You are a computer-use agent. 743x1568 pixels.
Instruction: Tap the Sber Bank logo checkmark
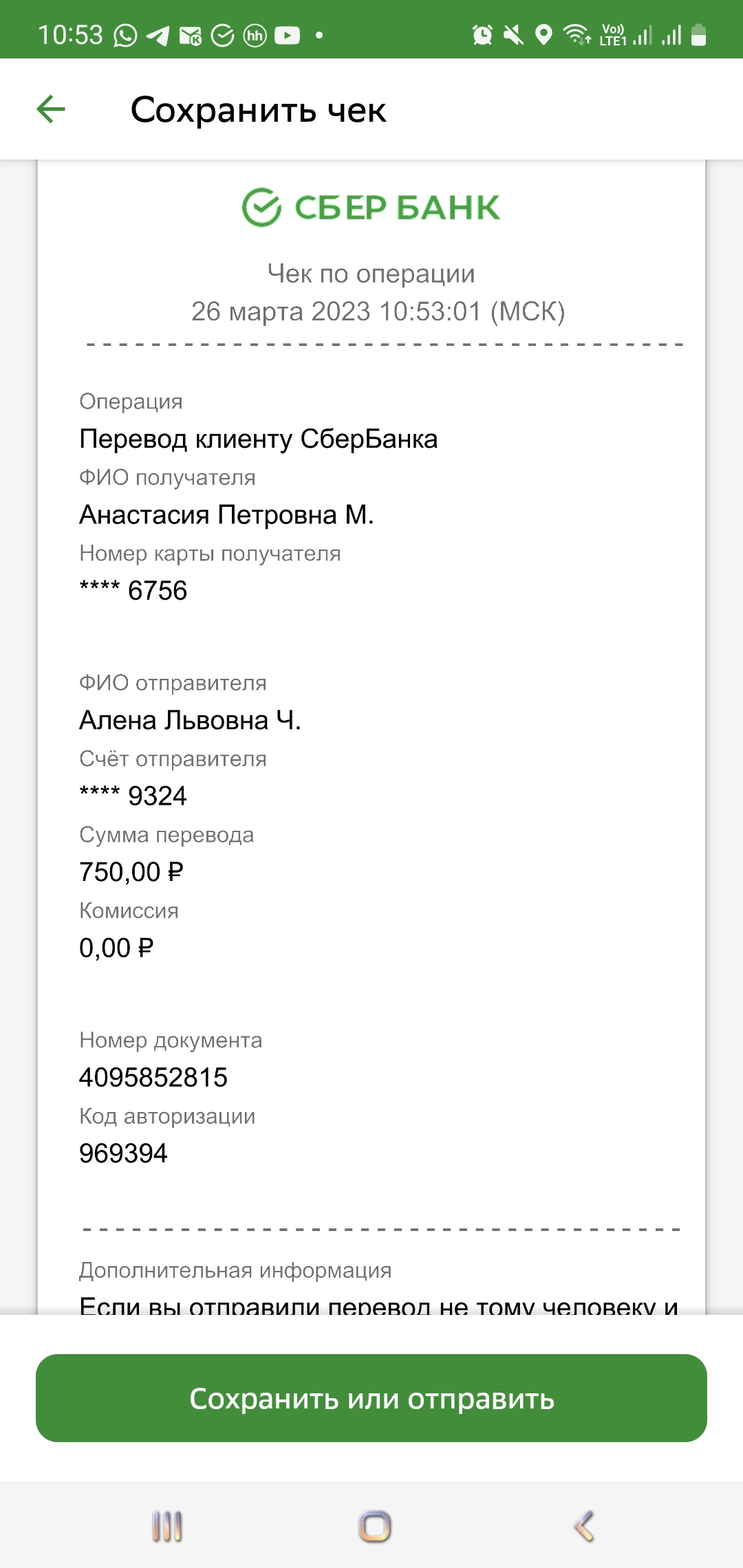[x=261, y=207]
